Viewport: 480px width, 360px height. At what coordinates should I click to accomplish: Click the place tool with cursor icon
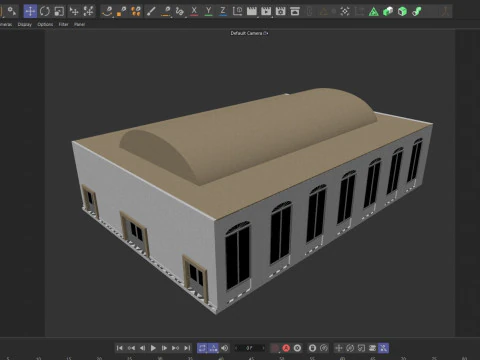(x=74, y=11)
